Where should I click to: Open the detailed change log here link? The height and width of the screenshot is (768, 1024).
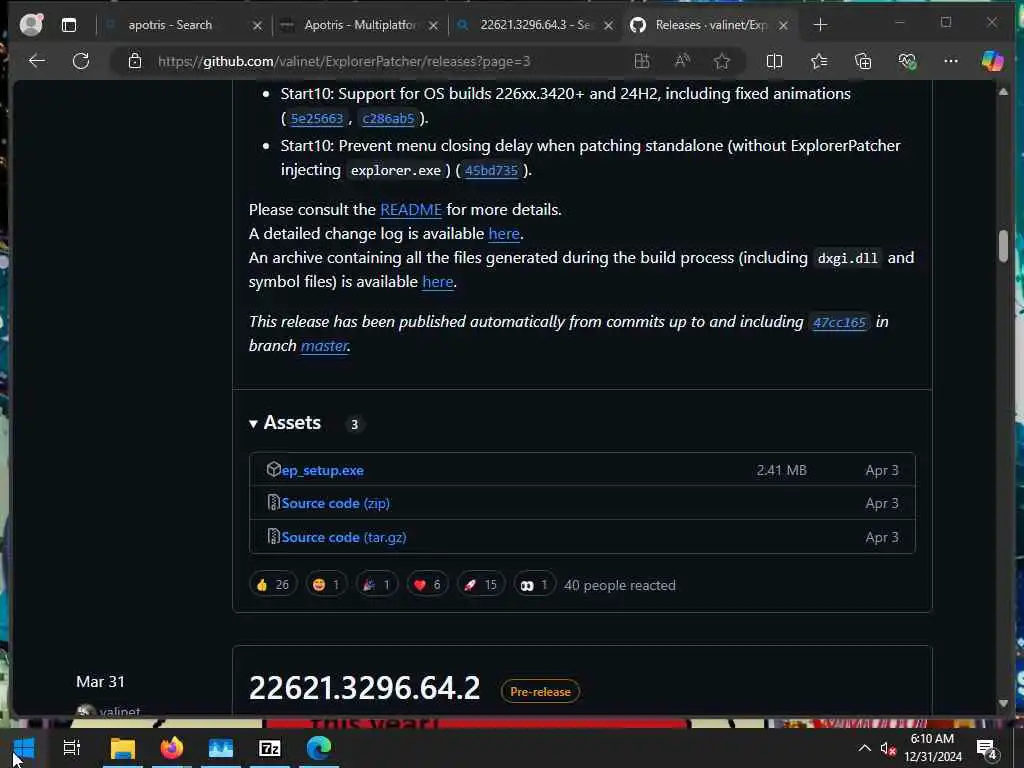point(504,234)
